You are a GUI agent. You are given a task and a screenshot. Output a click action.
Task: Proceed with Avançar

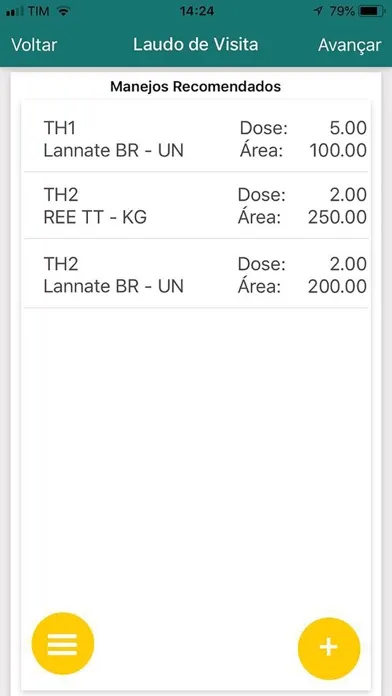tap(349, 45)
